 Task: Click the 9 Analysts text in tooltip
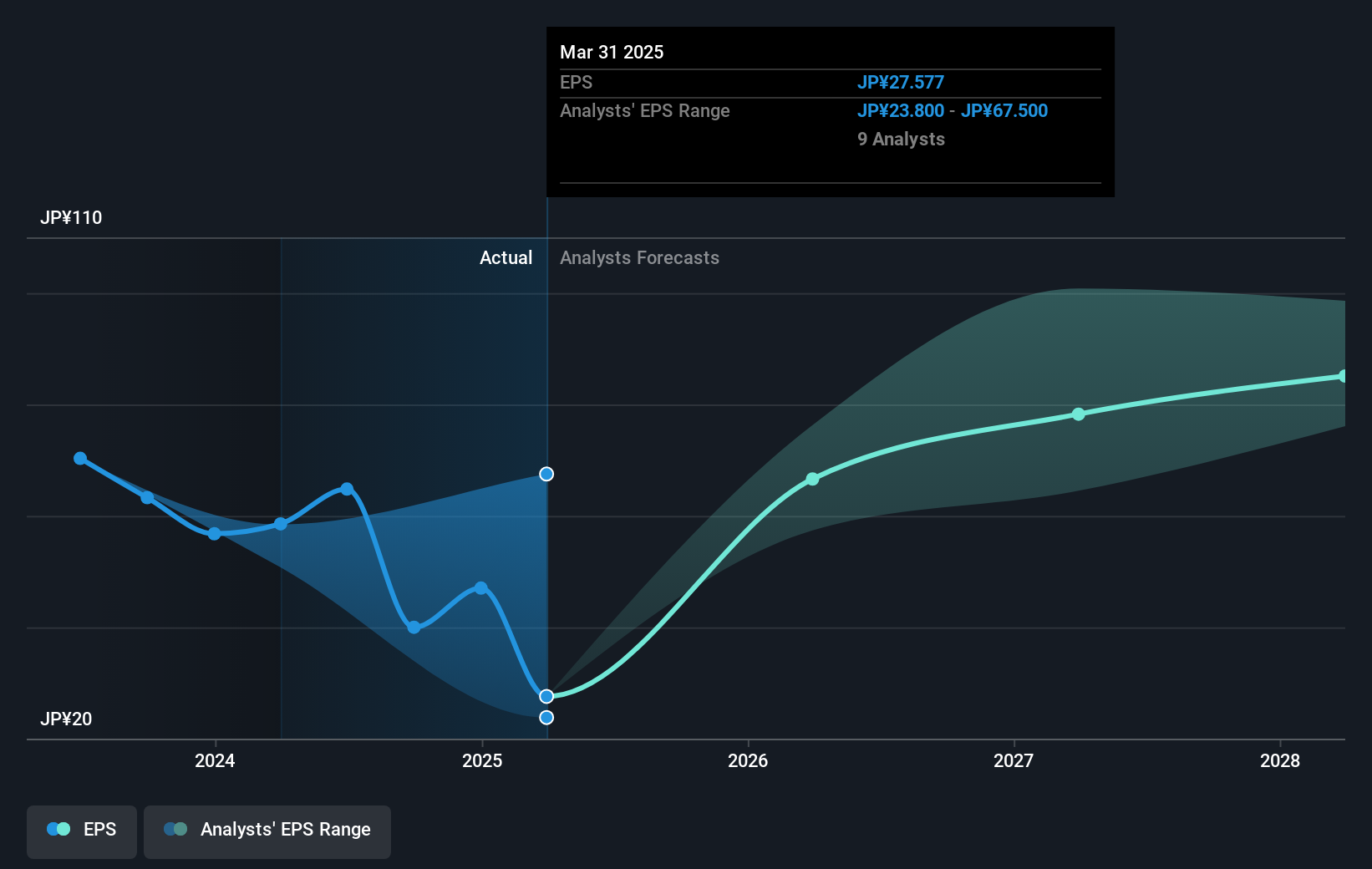tap(901, 140)
